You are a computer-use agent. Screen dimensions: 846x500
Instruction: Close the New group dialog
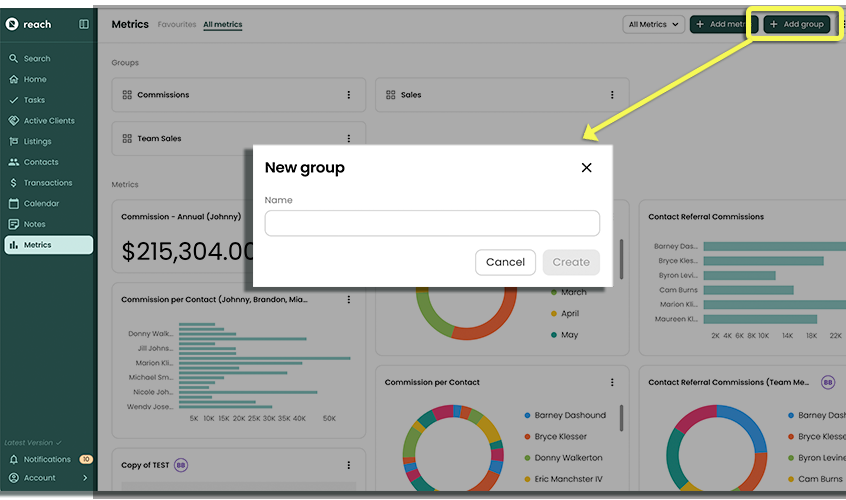[587, 168]
